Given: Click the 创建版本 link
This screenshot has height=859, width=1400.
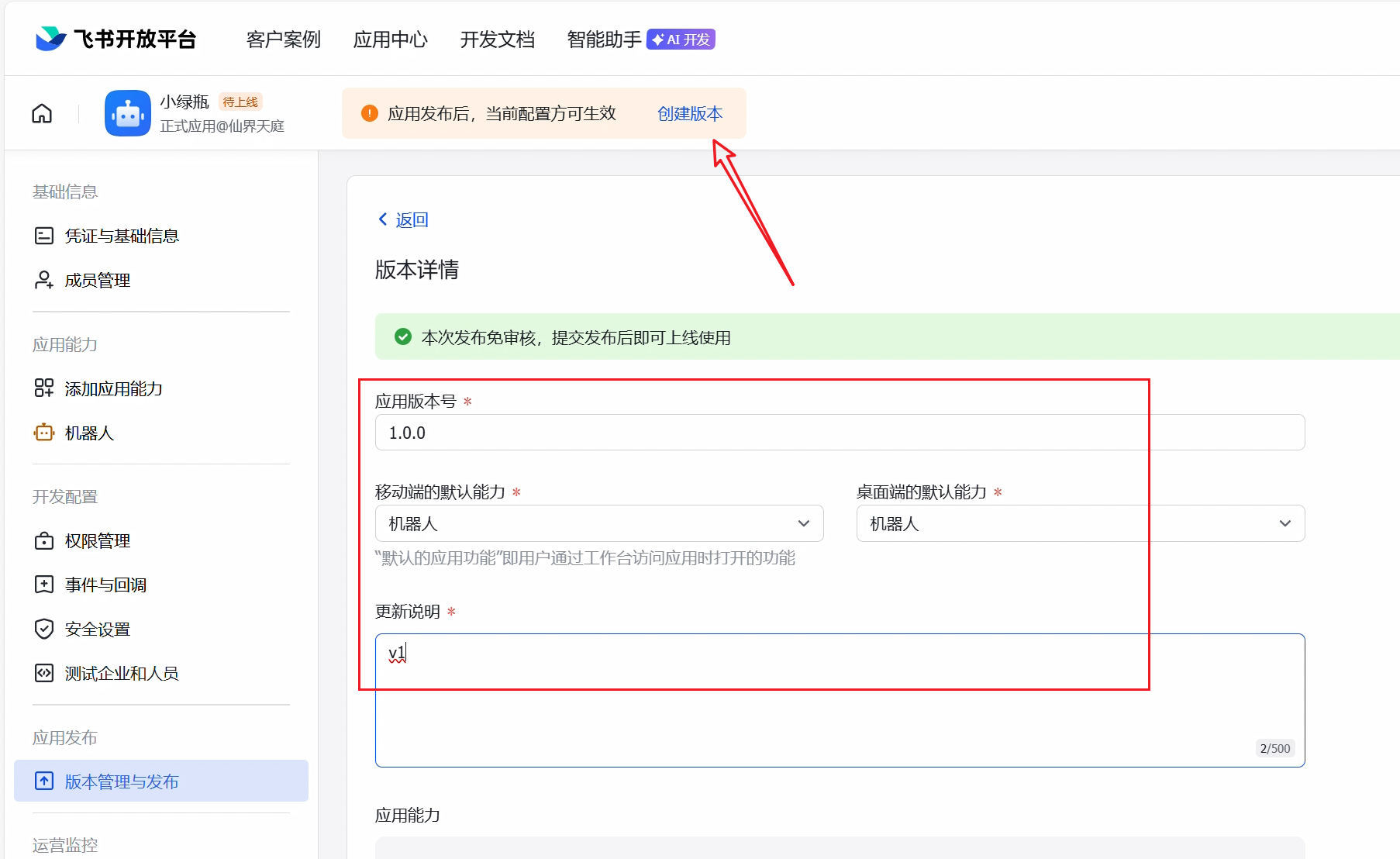Looking at the screenshot, I should pos(689,114).
